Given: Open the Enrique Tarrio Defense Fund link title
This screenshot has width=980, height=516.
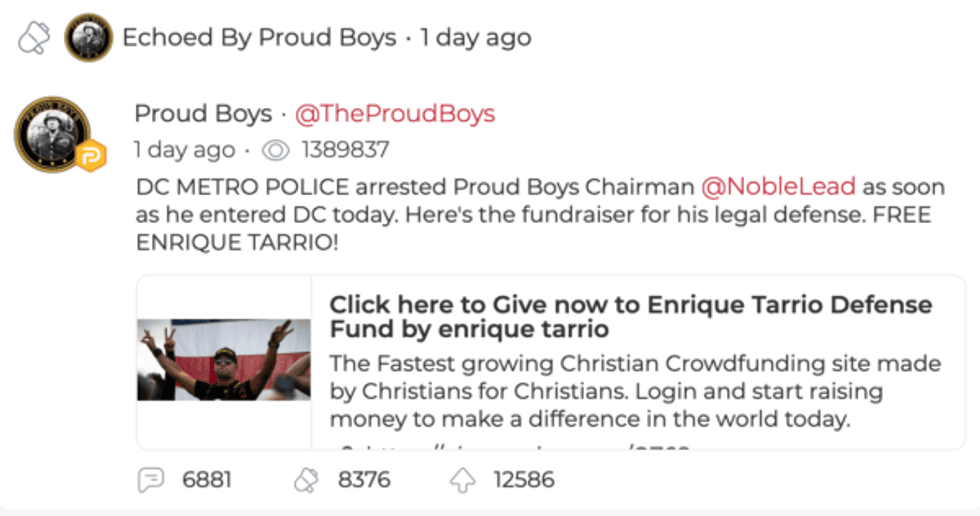Looking at the screenshot, I should [x=630, y=316].
